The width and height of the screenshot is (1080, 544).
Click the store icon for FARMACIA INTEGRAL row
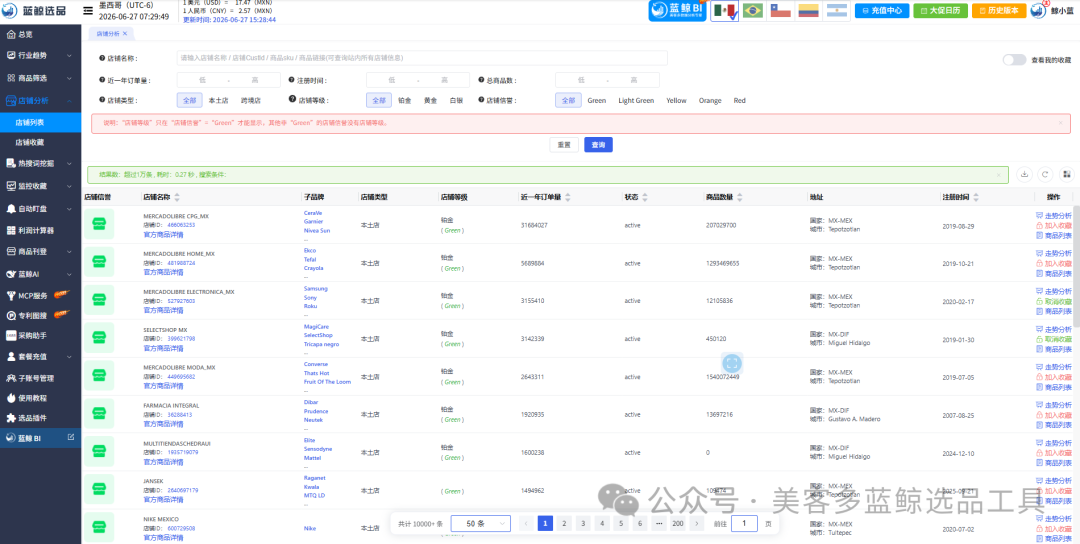pos(98,414)
